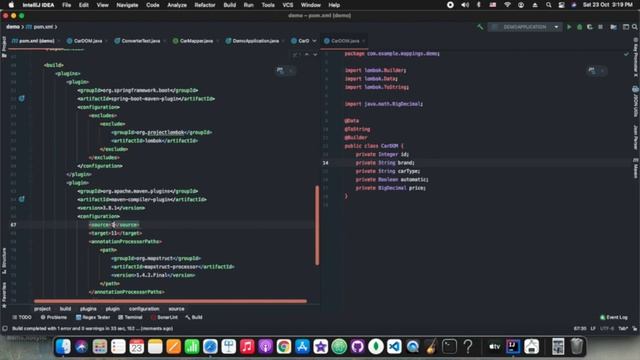
Task: Open the Structure tool window strip
Action: point(4,261)
